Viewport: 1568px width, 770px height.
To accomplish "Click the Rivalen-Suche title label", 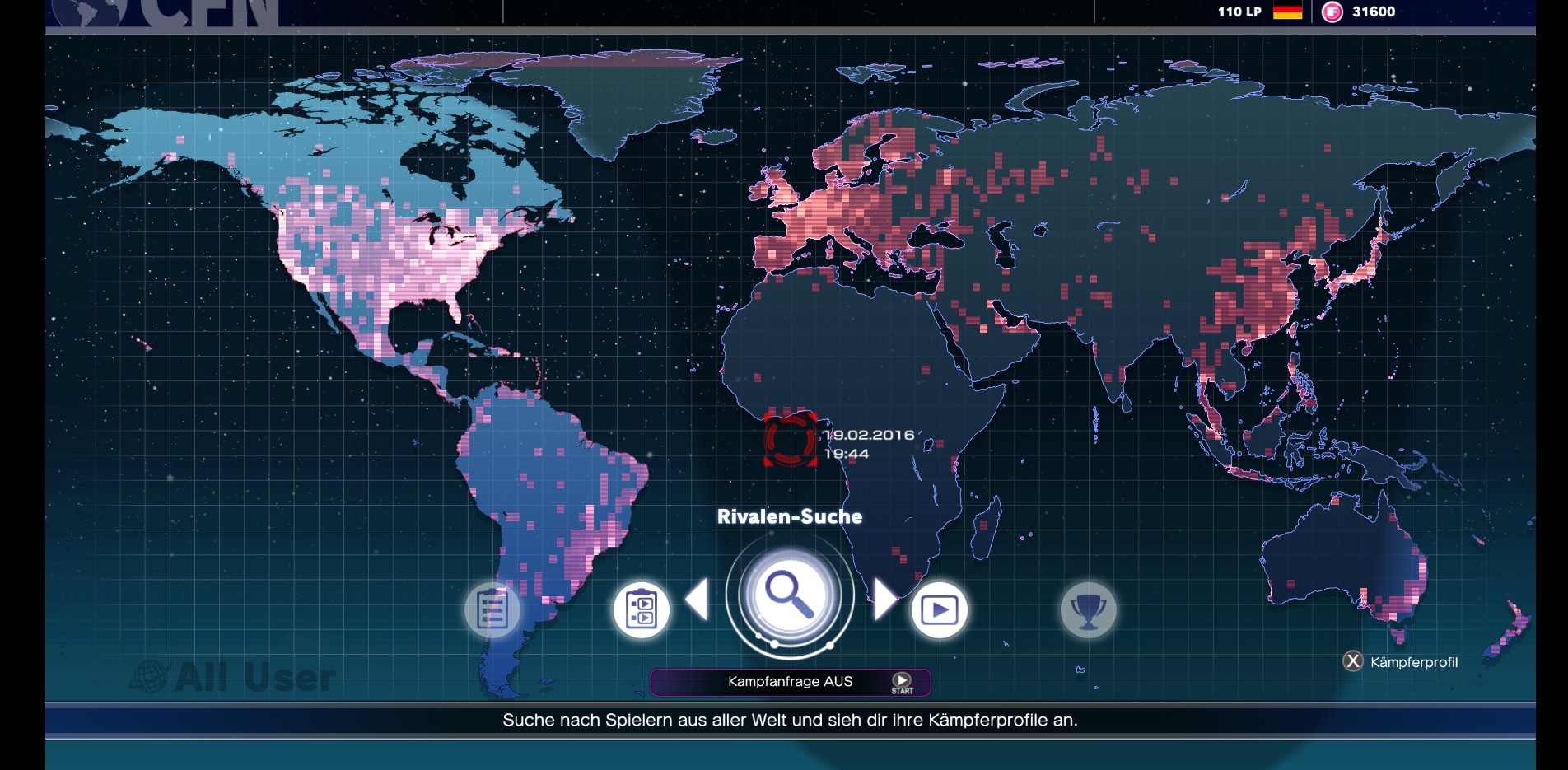I will (790, 516).
